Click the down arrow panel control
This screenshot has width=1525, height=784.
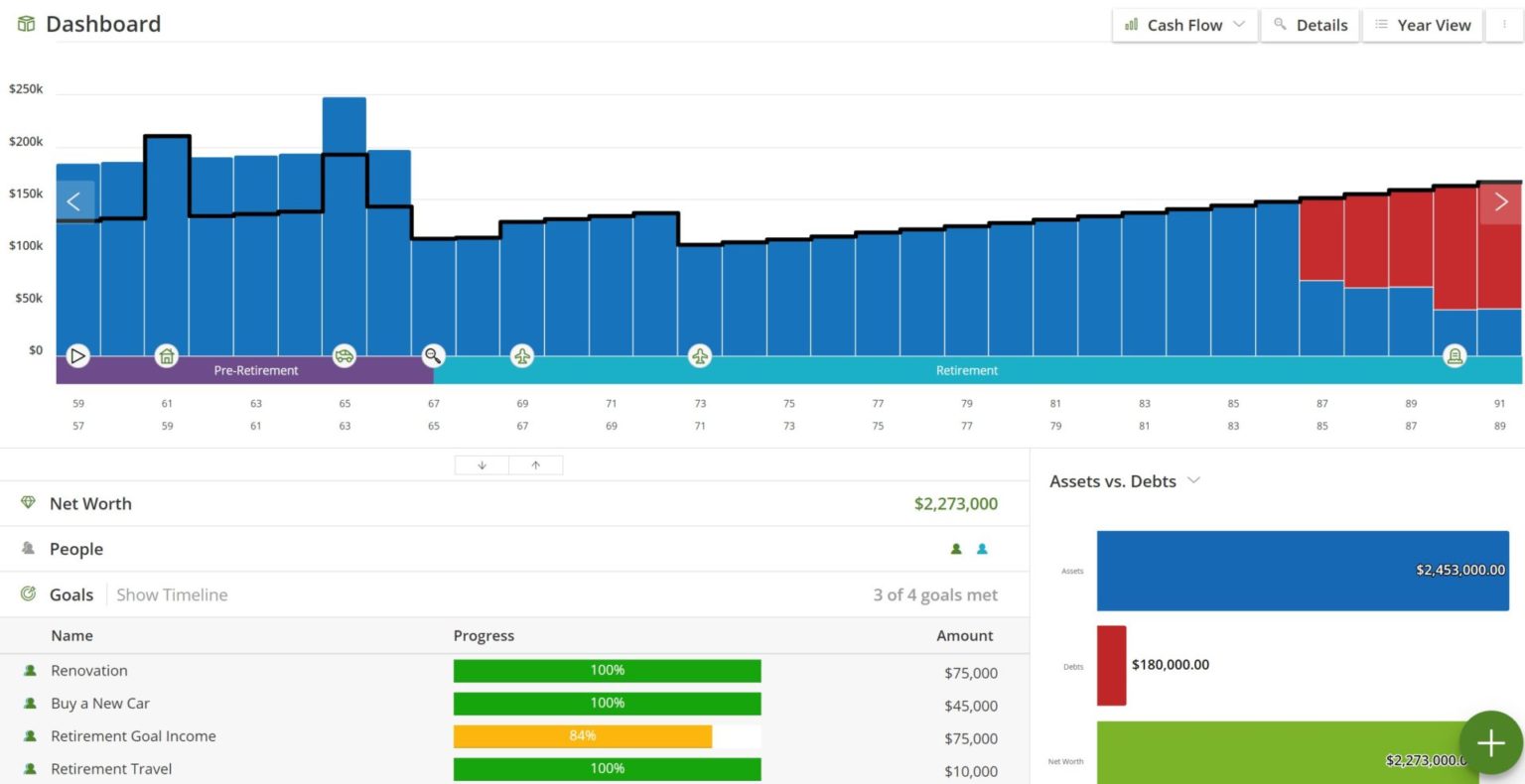pos(482,465)
